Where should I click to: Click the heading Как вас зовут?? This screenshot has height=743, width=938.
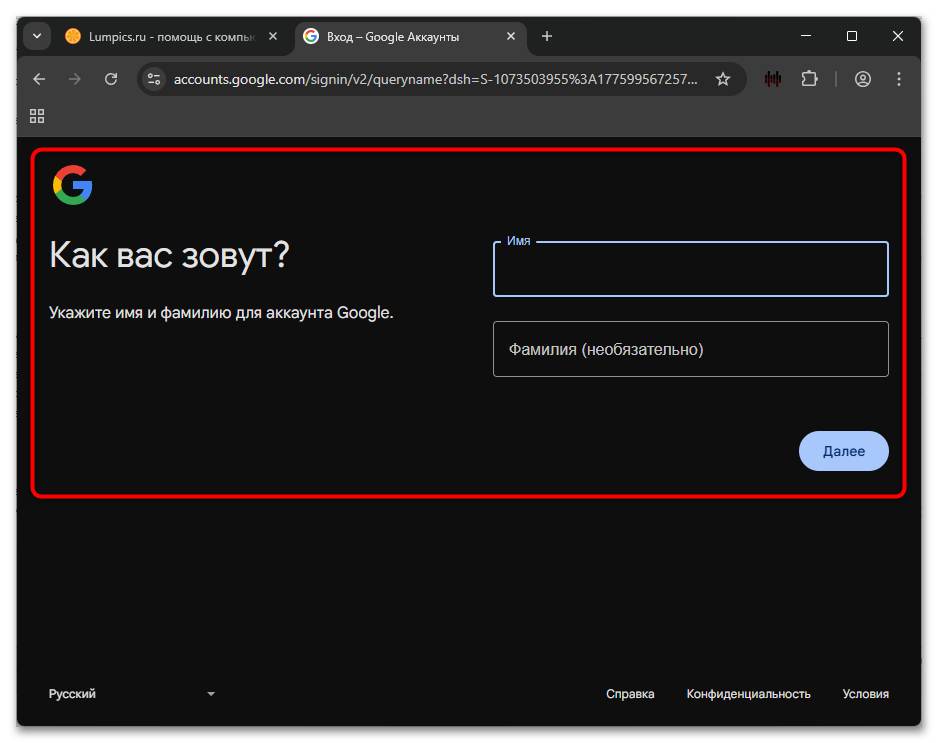tap(169, 255)
